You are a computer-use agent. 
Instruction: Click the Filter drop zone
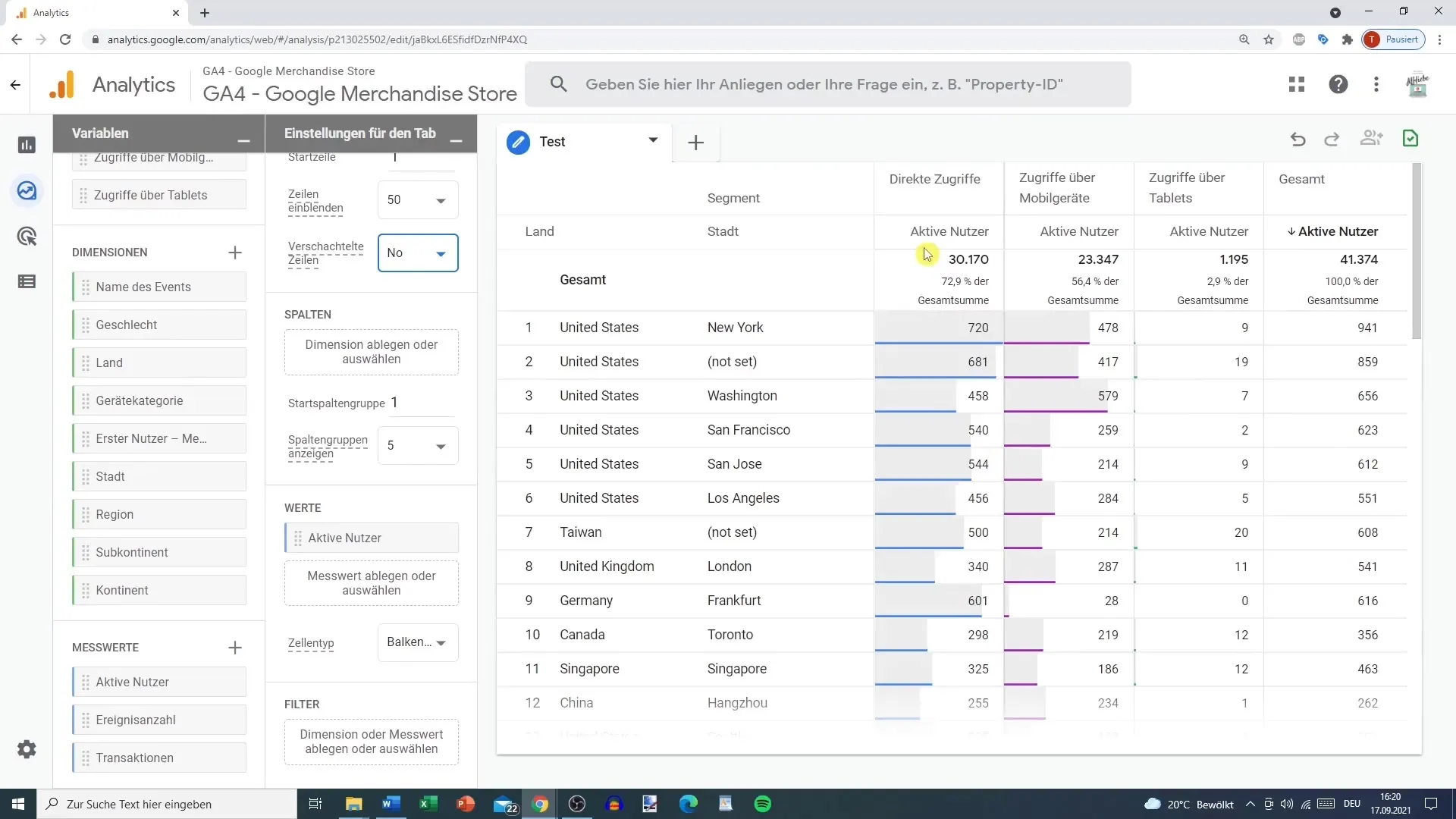click(372, 742)
